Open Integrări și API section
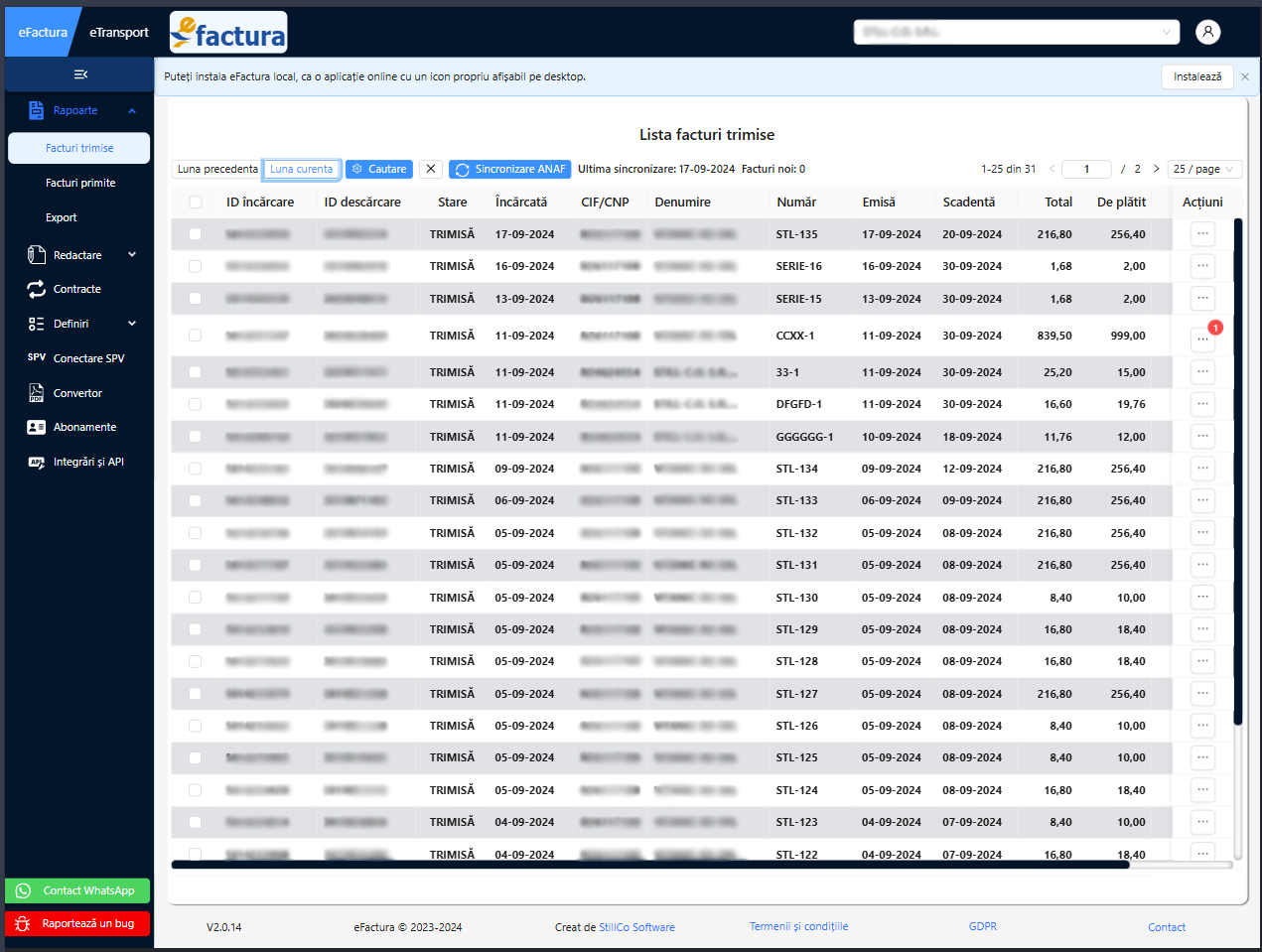This screenshot has height=952, width=1262. (88, 462)
